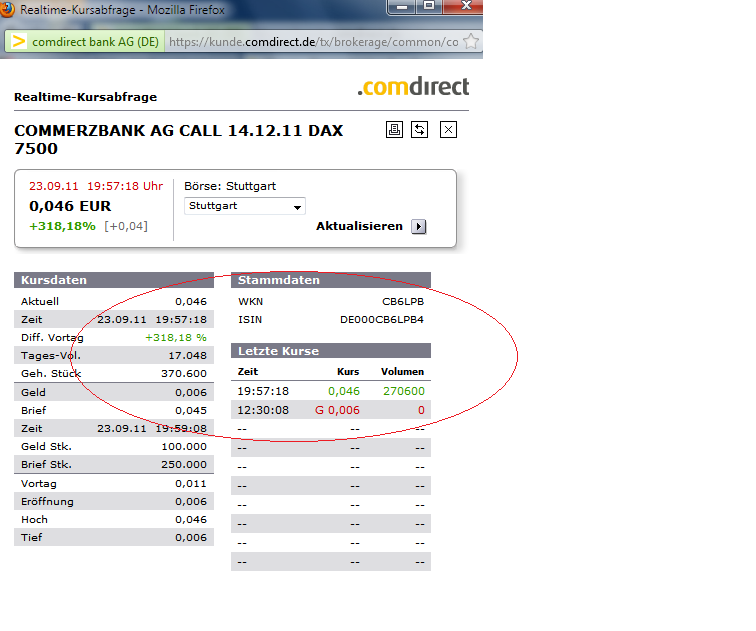Screen dimensions: 756x631
Task: Click +318,18% change in the summary box
Action: (x=63, y=226)
